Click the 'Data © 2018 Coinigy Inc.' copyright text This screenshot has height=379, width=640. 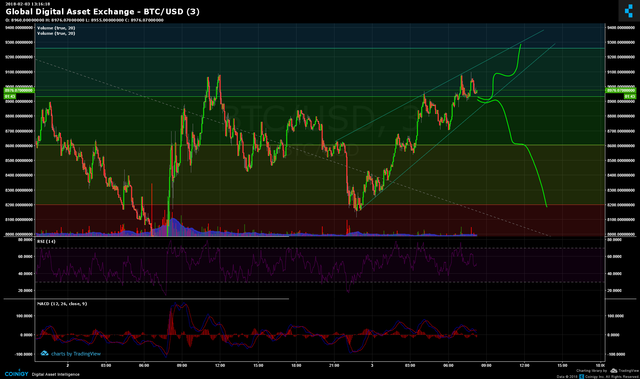tap(598, 377)
